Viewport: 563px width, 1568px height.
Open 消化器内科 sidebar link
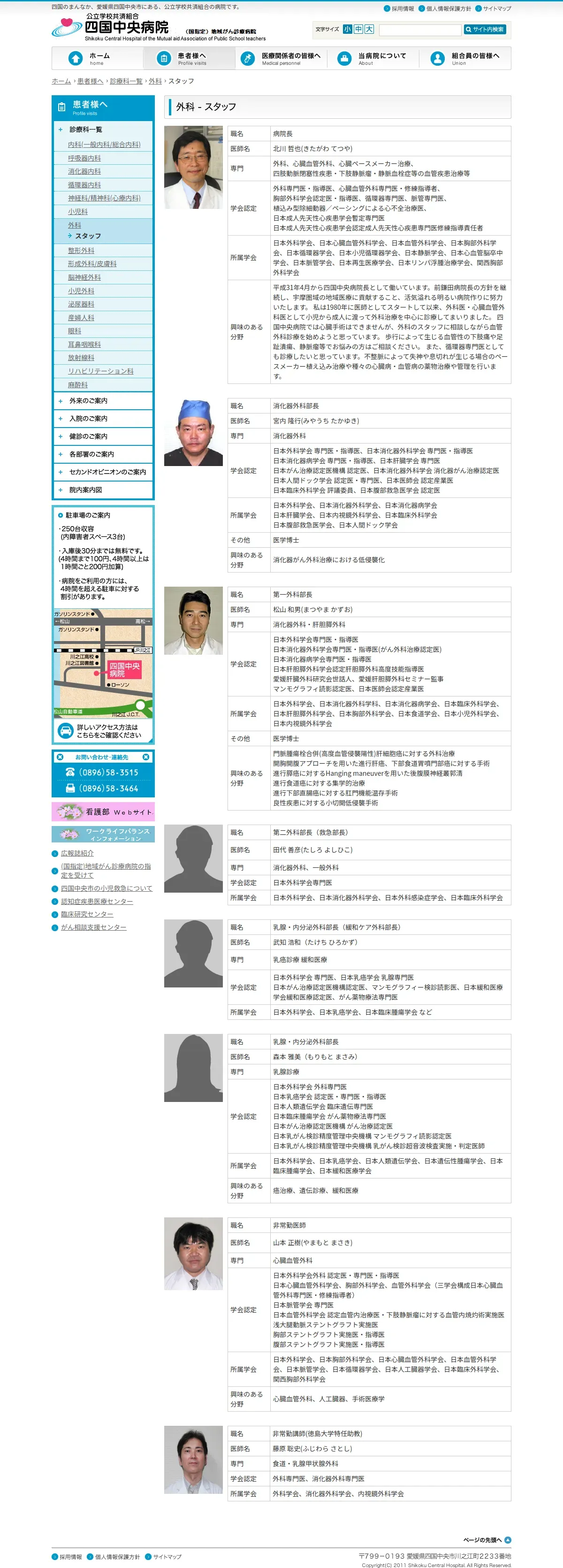click(x=84, y=172)
